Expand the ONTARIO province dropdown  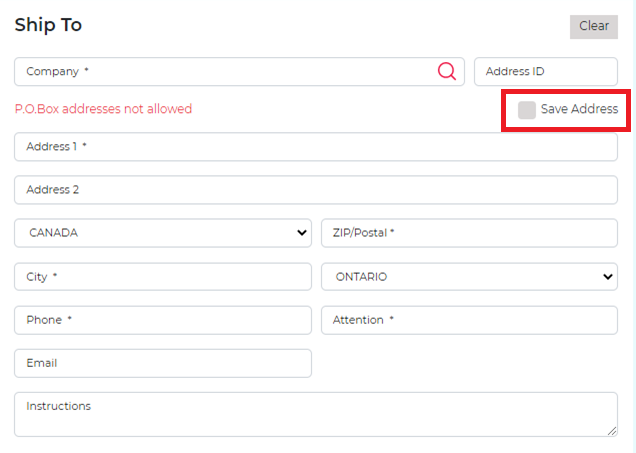pos(469,276)
